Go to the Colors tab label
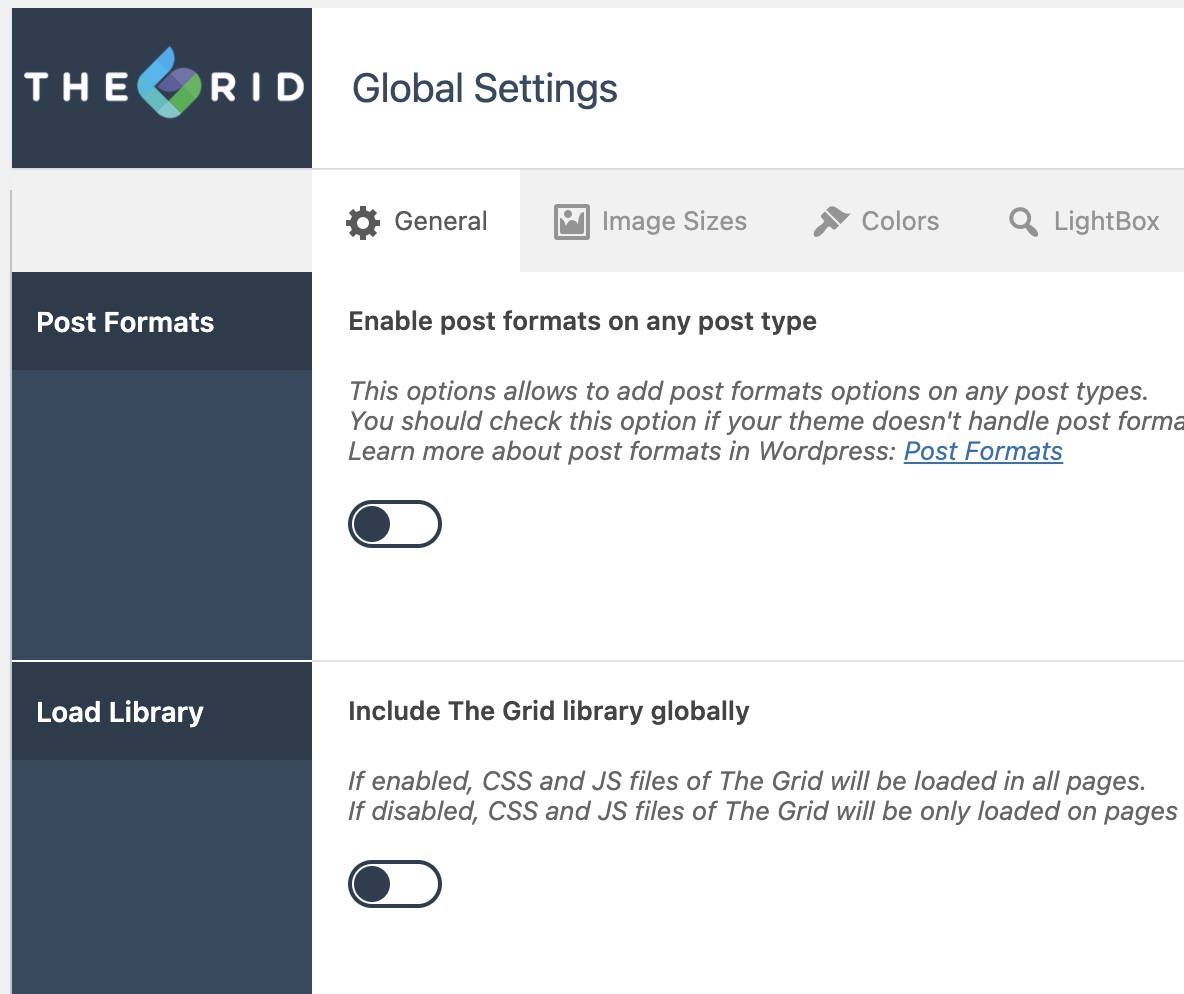Screen dimensions: 1184x994 [900, 221]
